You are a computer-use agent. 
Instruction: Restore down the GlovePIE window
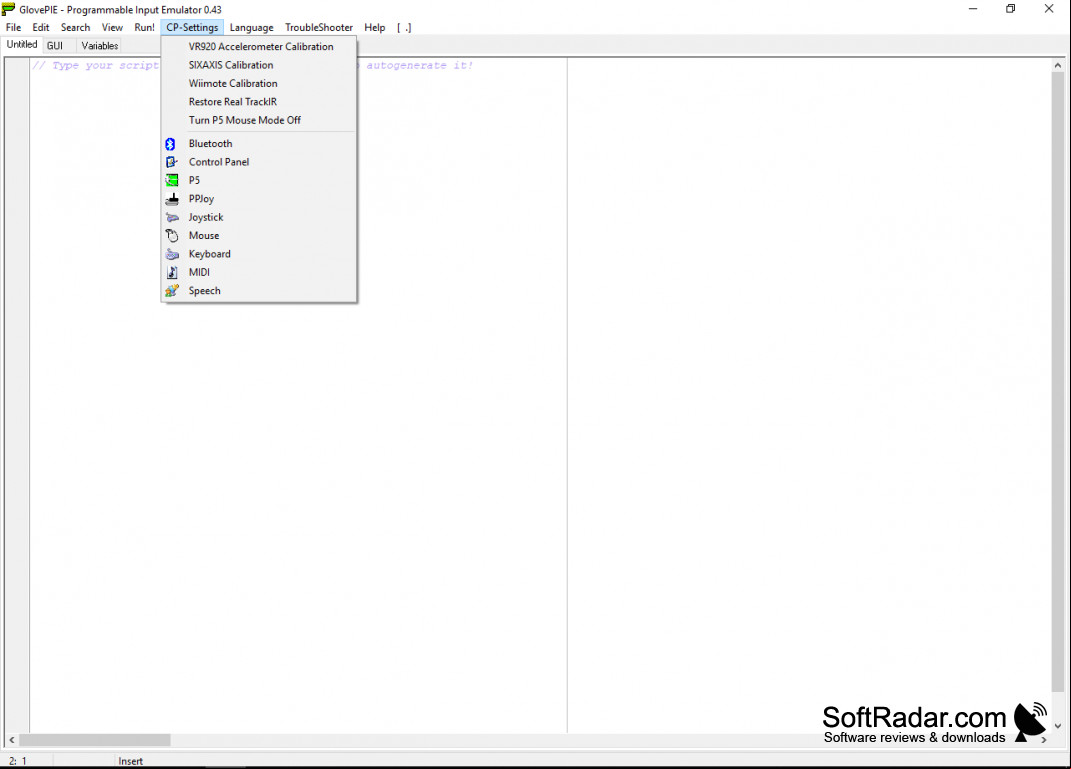pos(1010,9)
